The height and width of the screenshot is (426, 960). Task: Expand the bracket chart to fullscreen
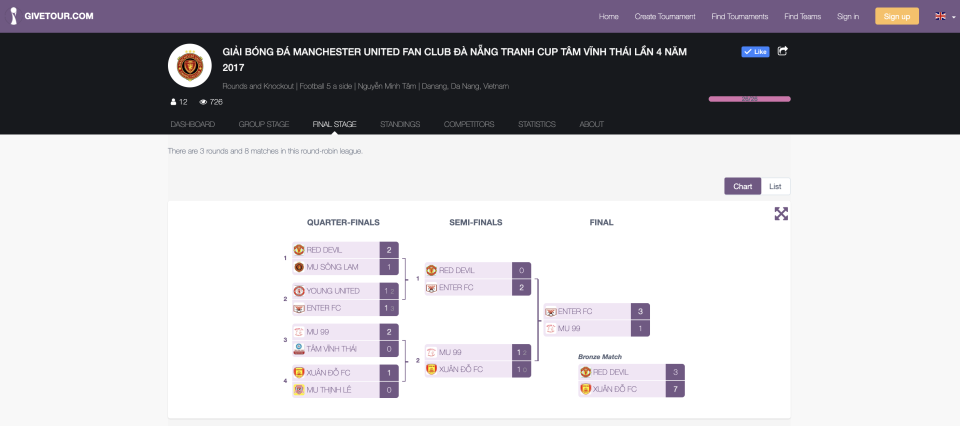point(781,213)
